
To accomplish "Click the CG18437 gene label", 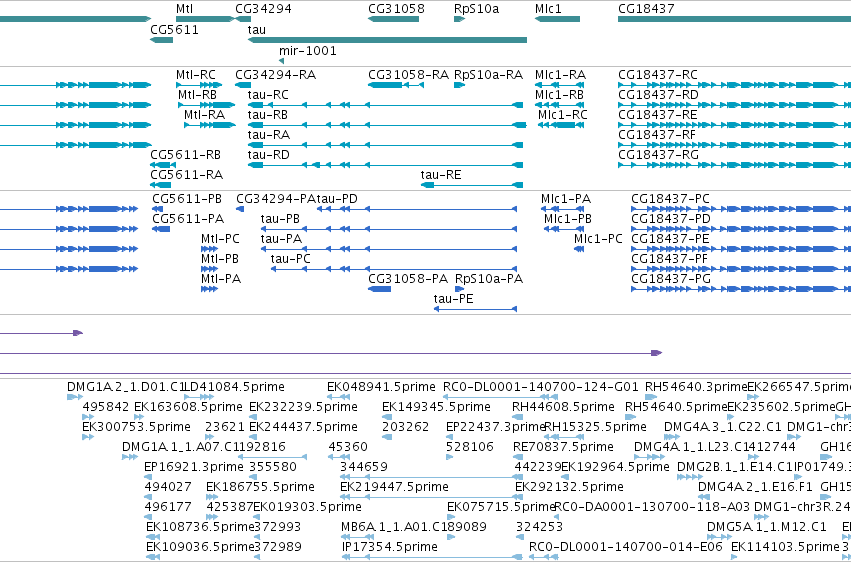I will coord(646,9).
